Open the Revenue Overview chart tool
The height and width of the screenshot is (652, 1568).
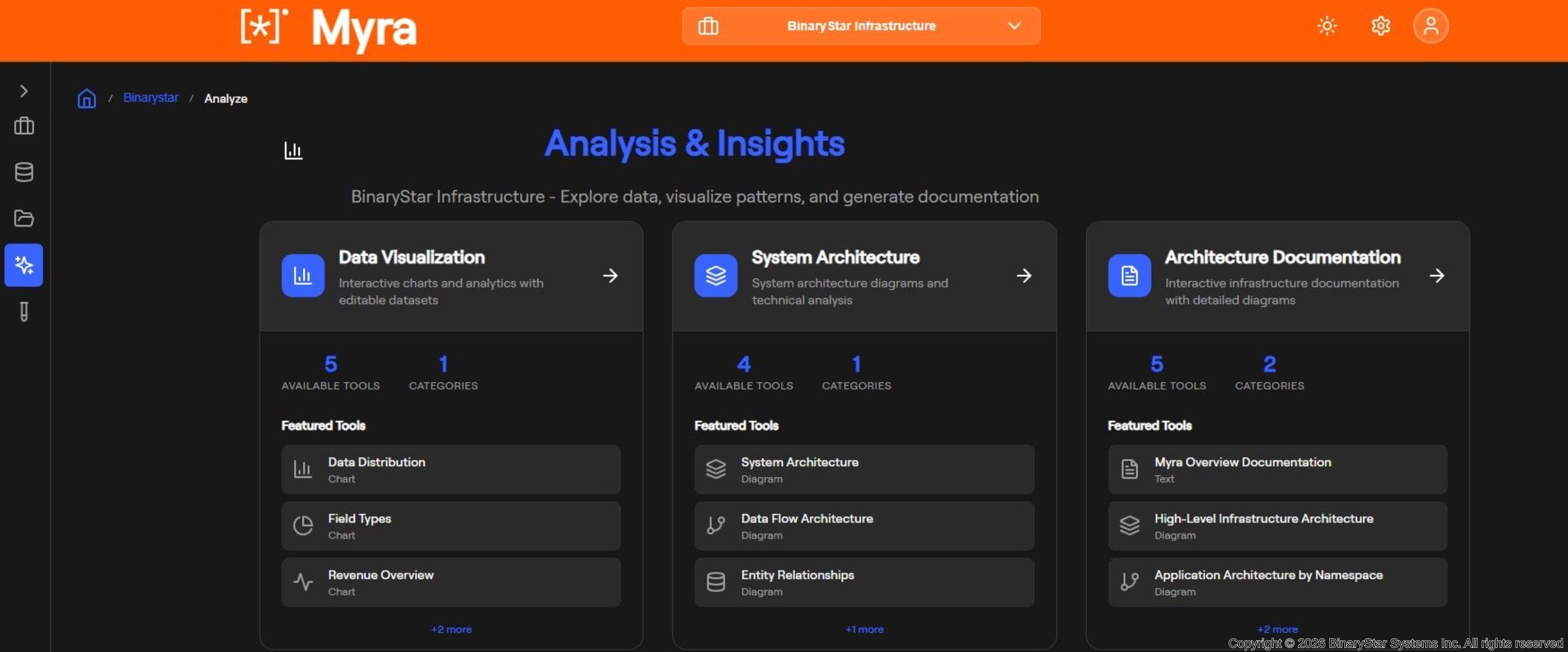tap(451, 582)
